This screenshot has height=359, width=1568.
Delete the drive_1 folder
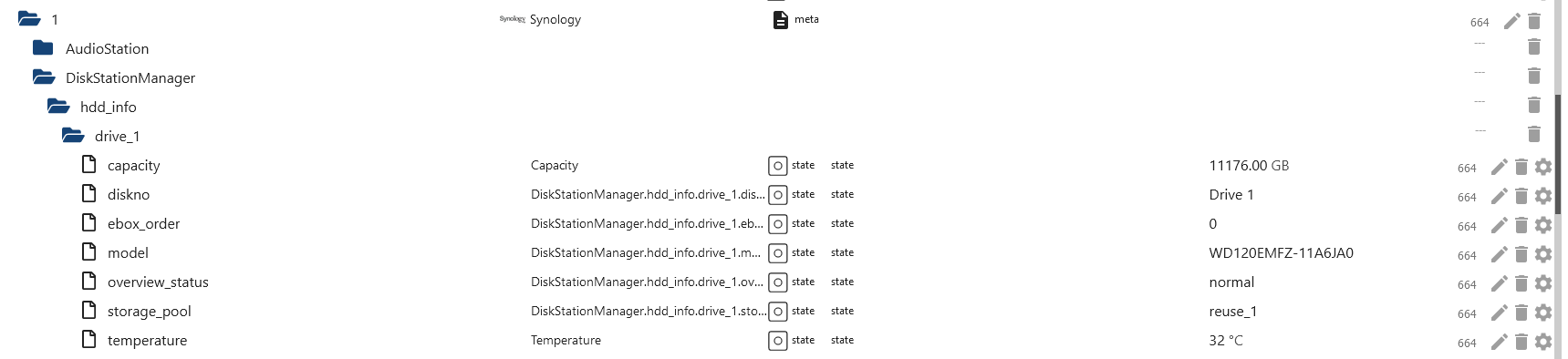coord(1533,133)
